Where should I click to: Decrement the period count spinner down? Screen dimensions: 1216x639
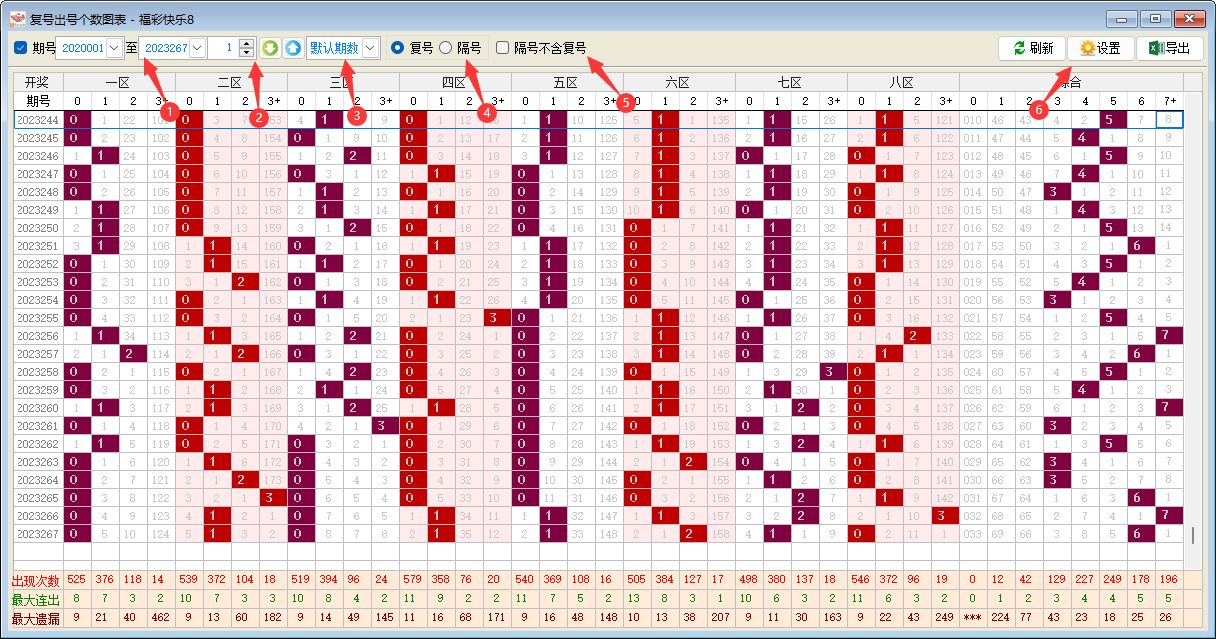pos(247,53)
